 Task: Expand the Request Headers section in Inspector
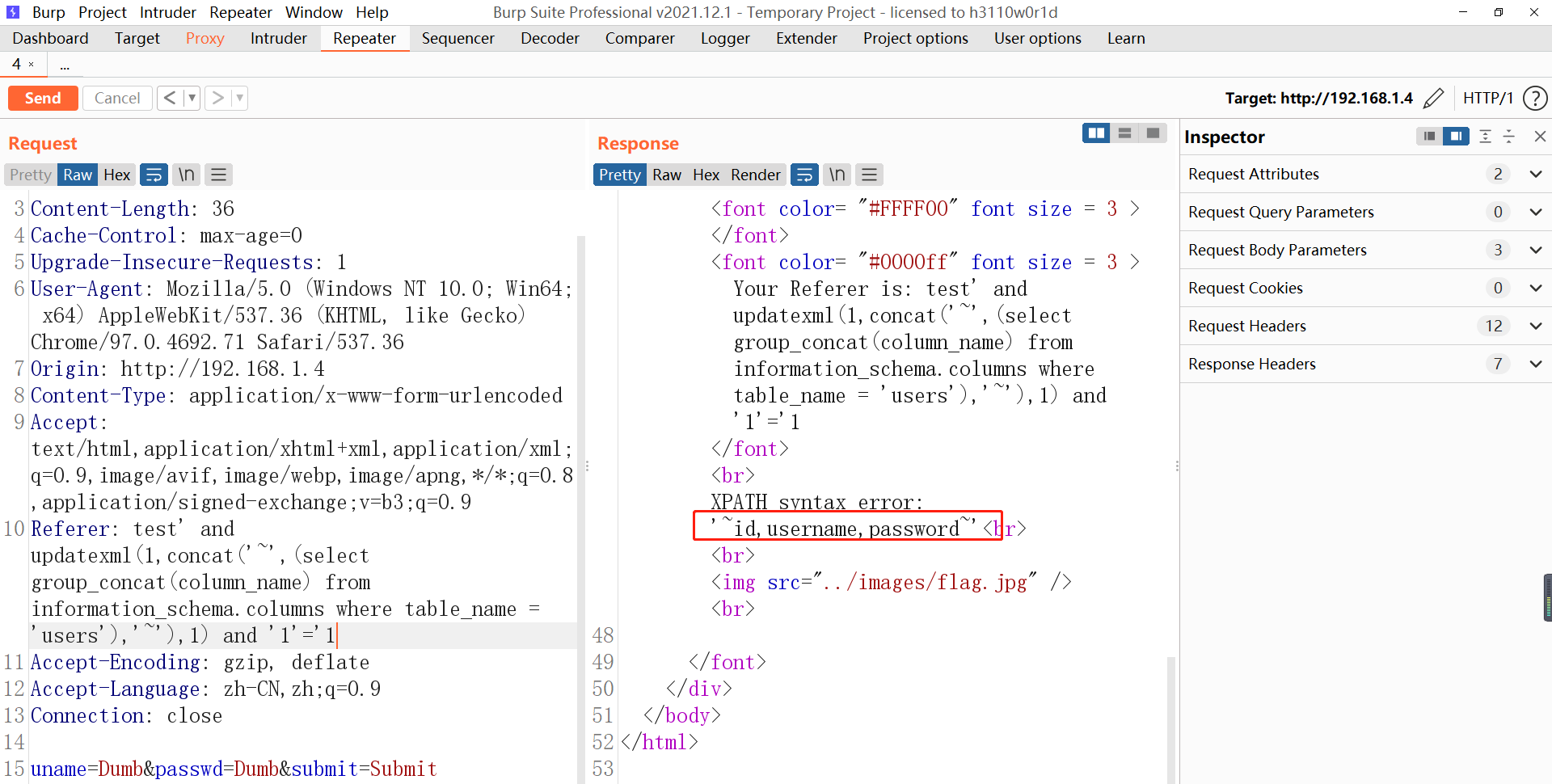(1535, 326)
